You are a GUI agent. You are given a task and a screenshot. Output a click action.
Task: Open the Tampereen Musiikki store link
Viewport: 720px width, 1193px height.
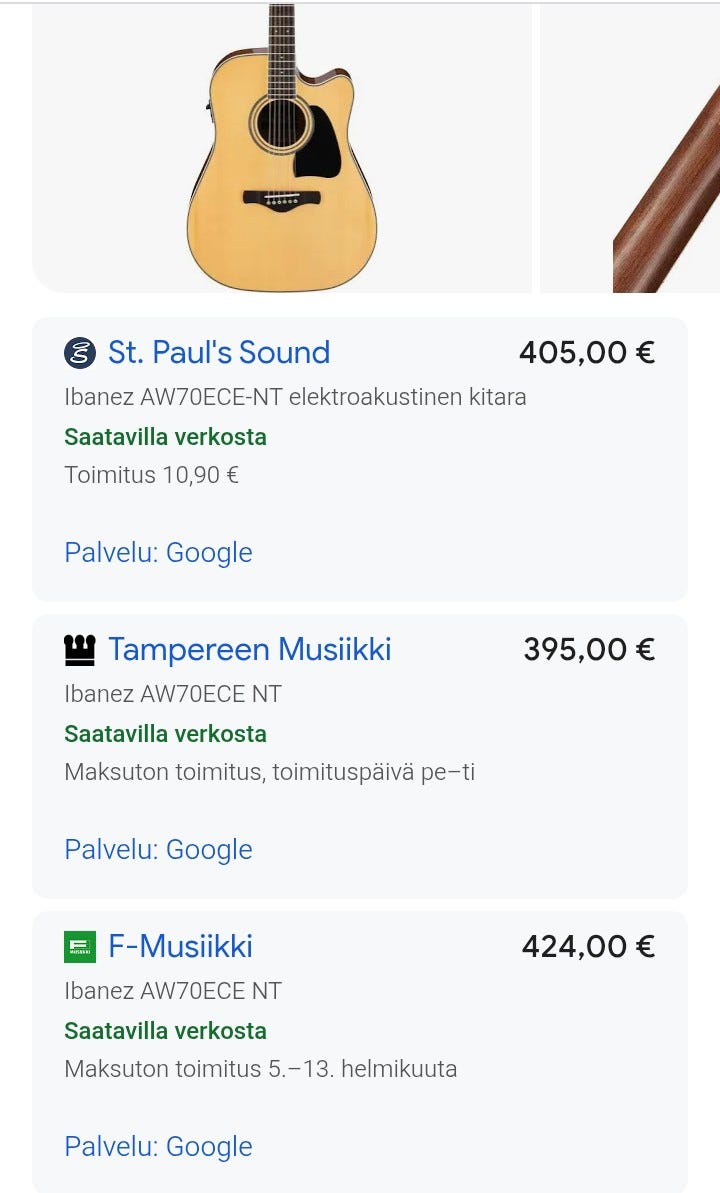coord(249,649)
